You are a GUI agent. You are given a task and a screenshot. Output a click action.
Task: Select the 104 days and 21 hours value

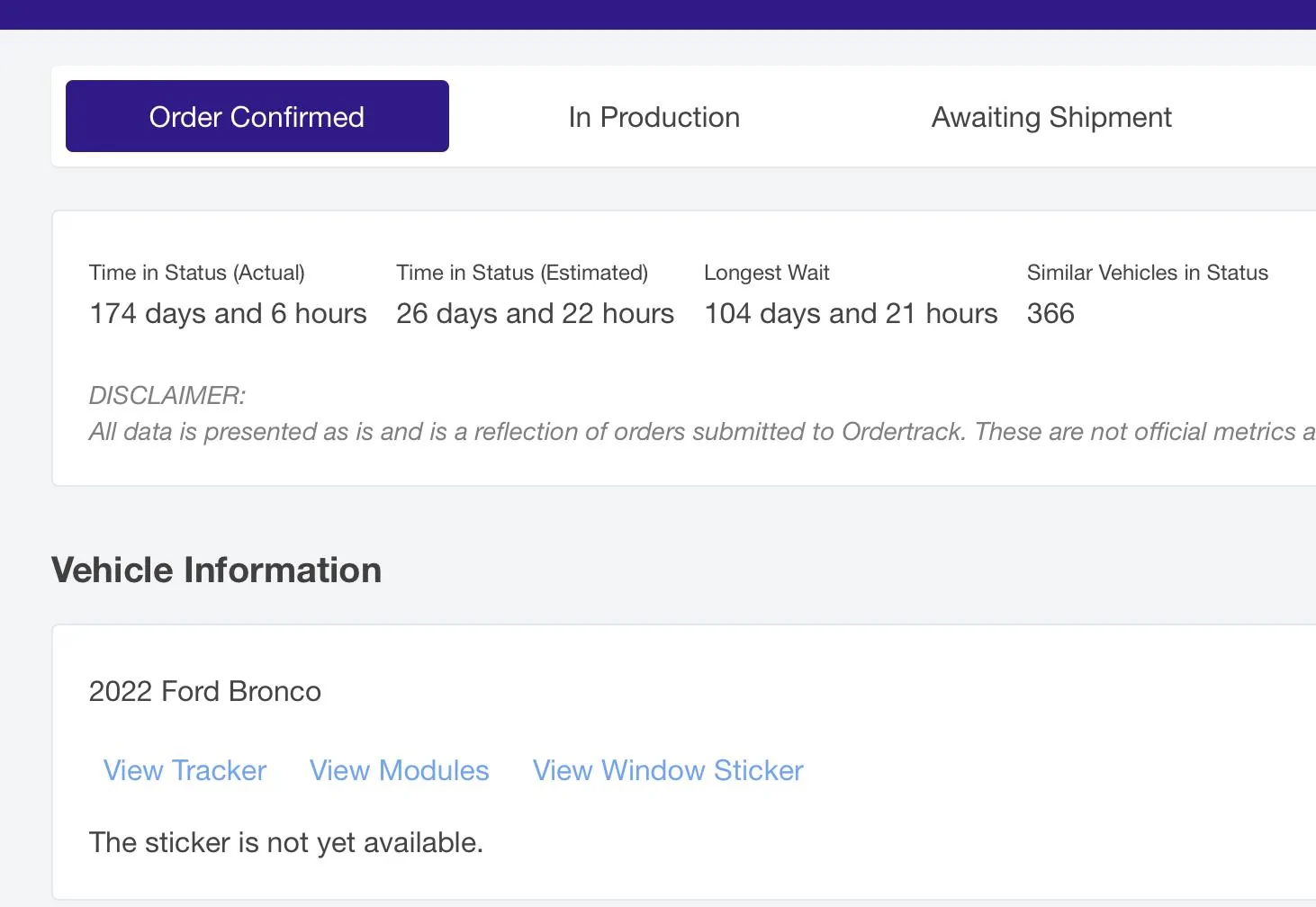[x=851, y=313]
